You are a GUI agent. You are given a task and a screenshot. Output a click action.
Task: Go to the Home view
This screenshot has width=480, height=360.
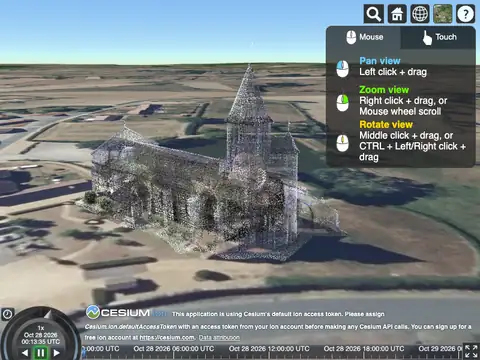click(397, 14)
